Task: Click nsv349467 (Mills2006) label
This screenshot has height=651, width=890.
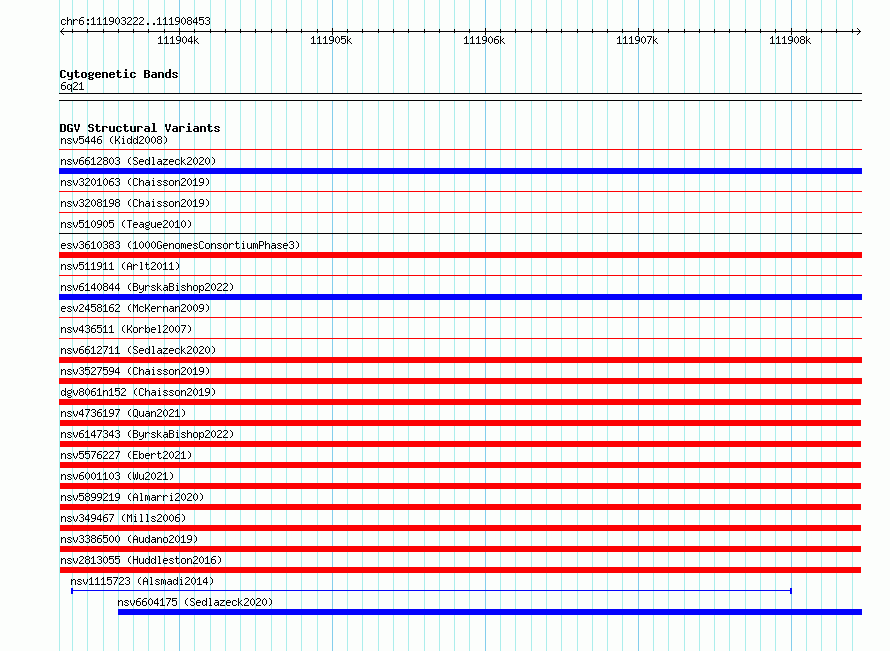Action: pos(123,518)
